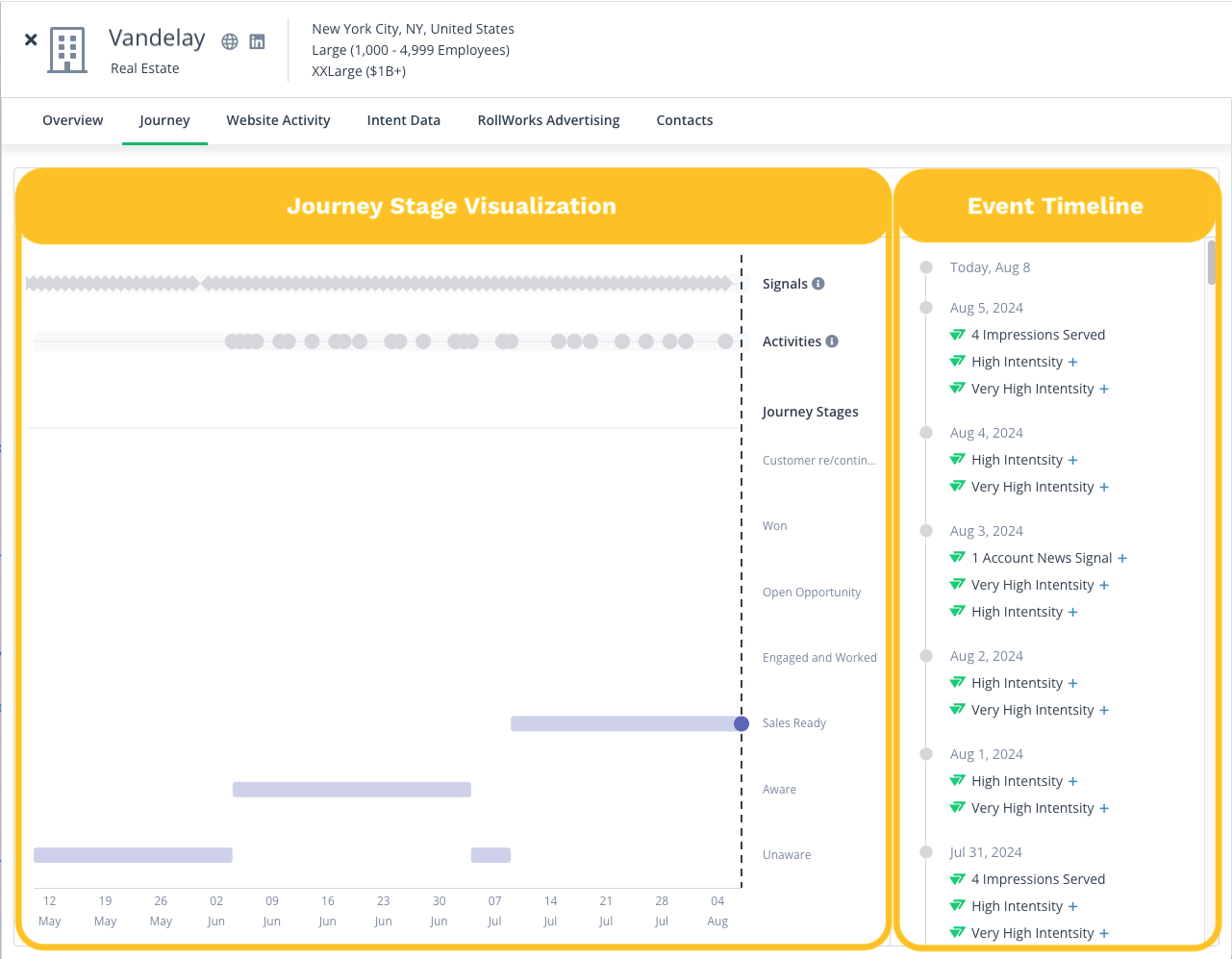1232x959 pixels.
Task: Expand High Intentsity under Aug 4, 2024
Action: coord(1073,461)
